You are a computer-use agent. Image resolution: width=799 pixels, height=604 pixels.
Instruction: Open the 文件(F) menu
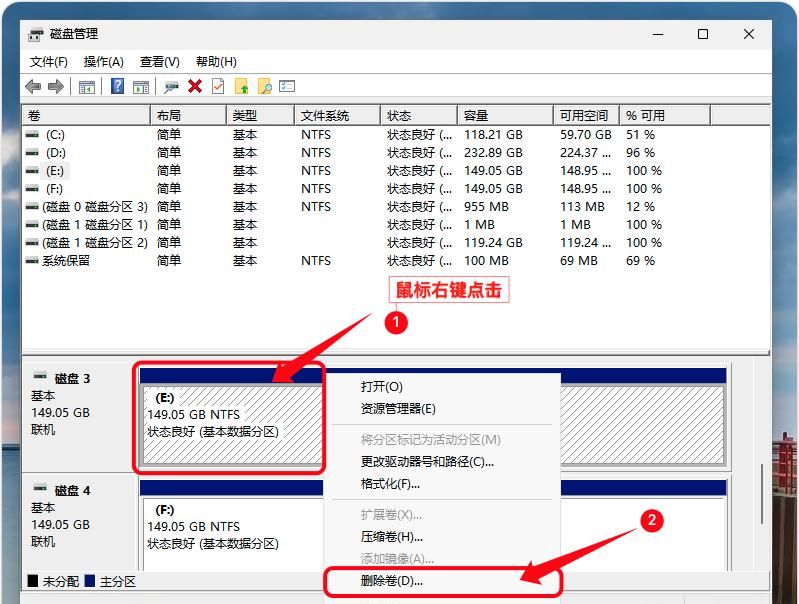click(x=49, y=62)
